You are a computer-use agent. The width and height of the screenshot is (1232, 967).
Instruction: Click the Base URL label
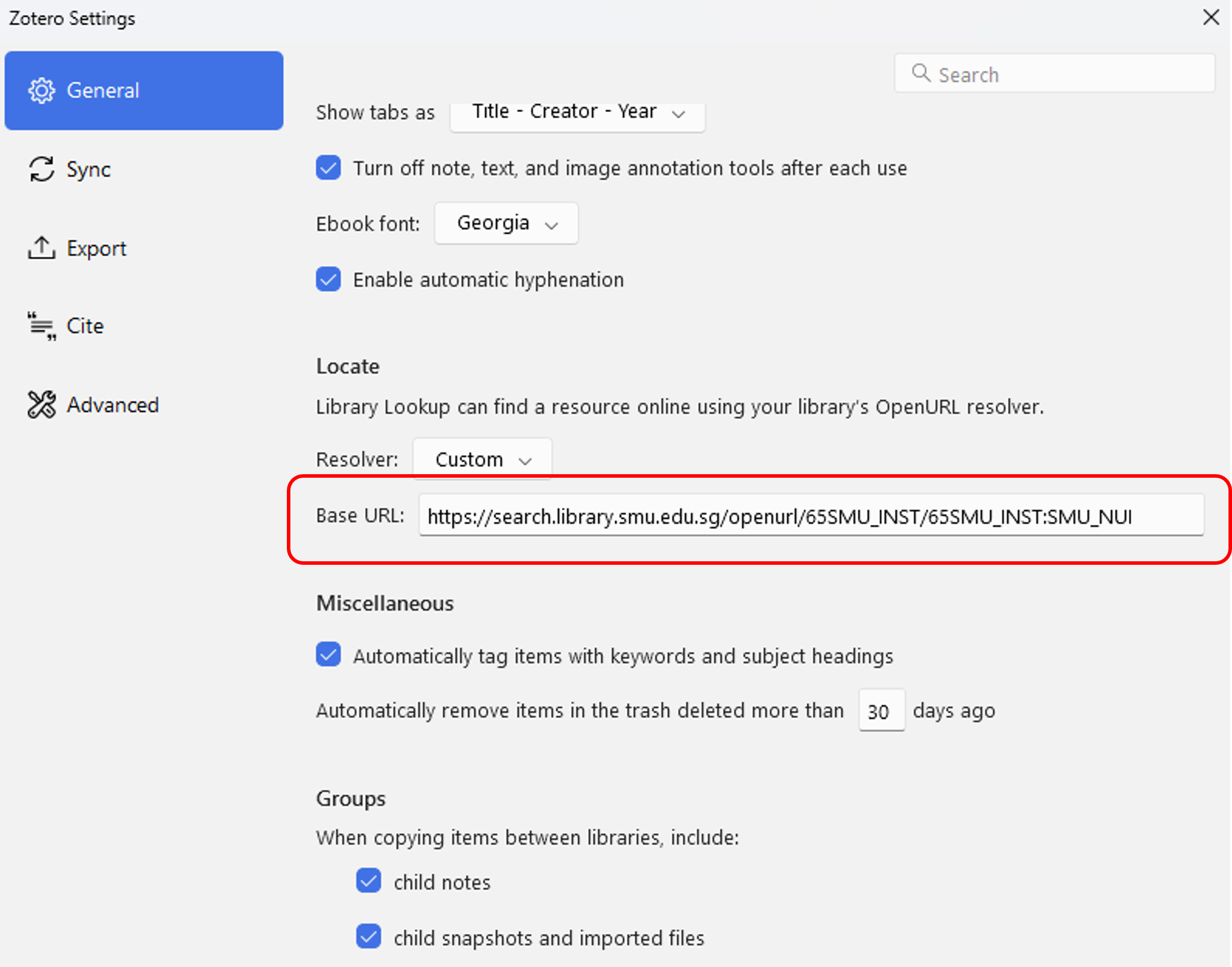point(360,516)
